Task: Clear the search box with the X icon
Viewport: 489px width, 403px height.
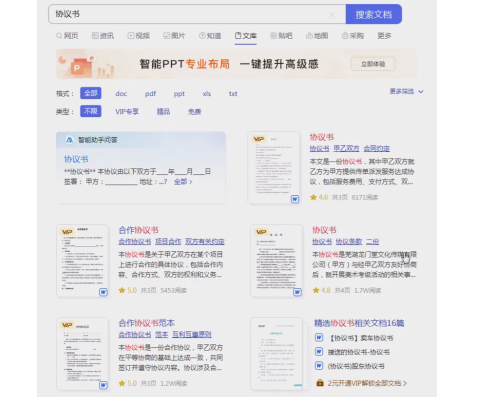Action: point(332,15)
